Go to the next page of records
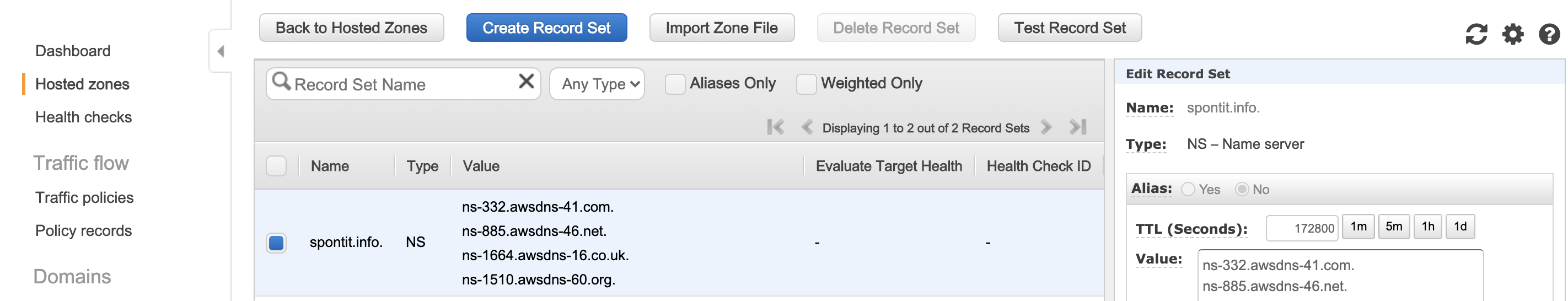 1046,127
